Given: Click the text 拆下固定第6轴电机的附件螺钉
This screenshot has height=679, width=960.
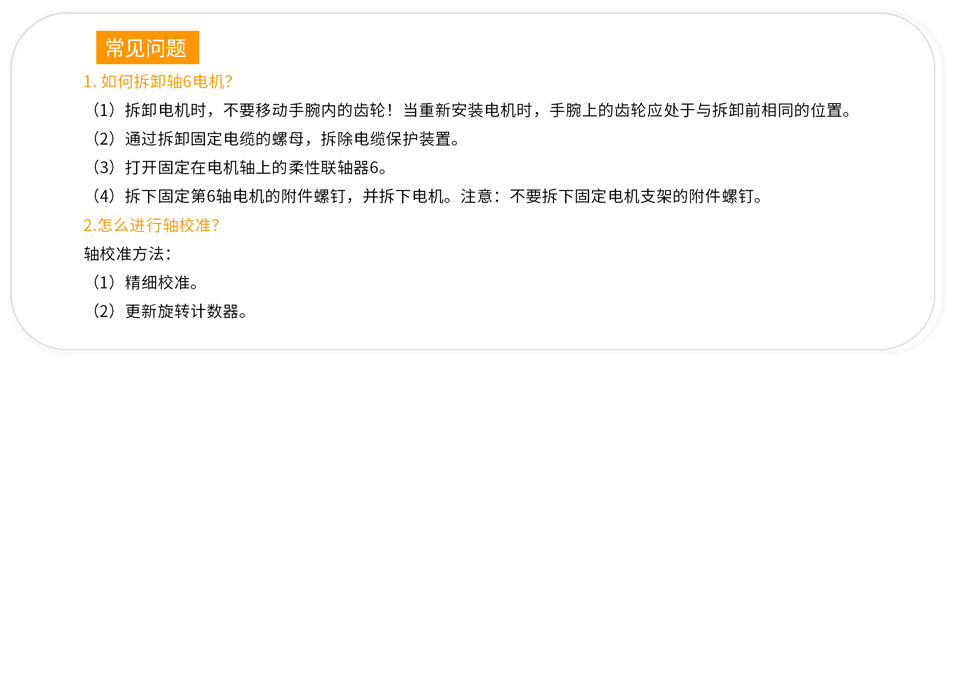Looking at the screenshot, I should (x=236, y=197).
